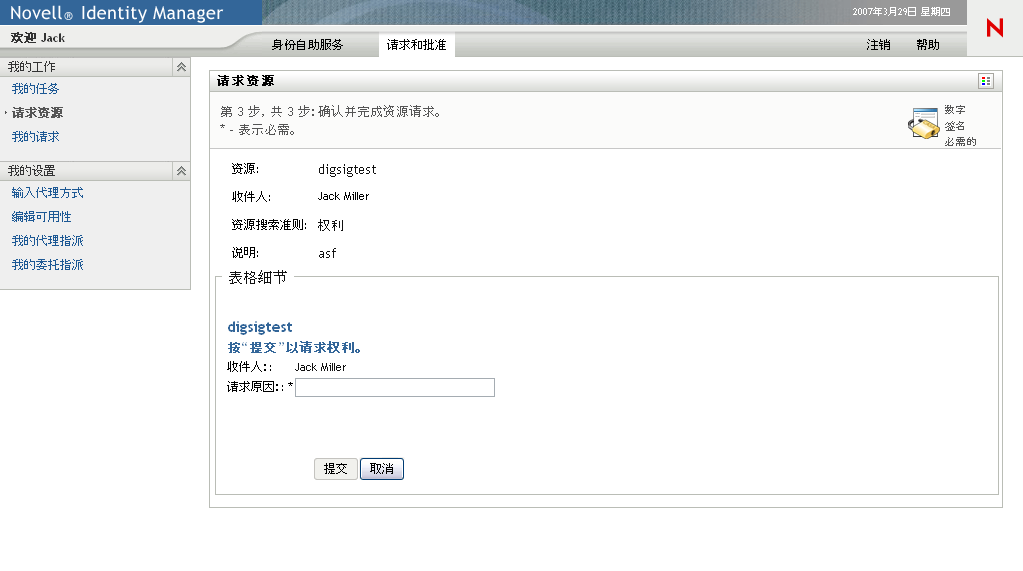Open 我的请求 link
1023x571 pixels.
click(35, 137)
